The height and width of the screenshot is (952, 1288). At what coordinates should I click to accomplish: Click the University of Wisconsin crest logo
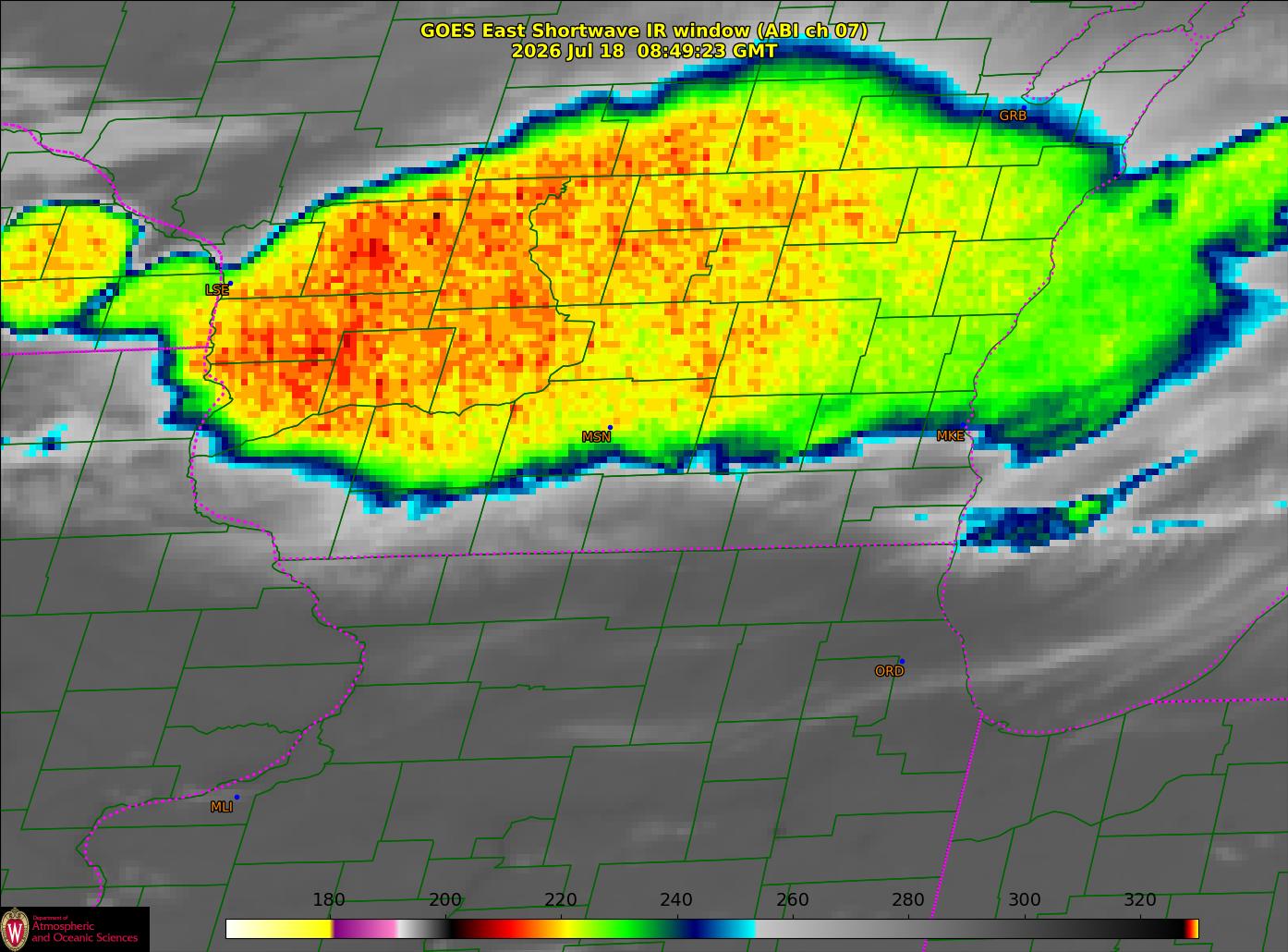point(15,929)
